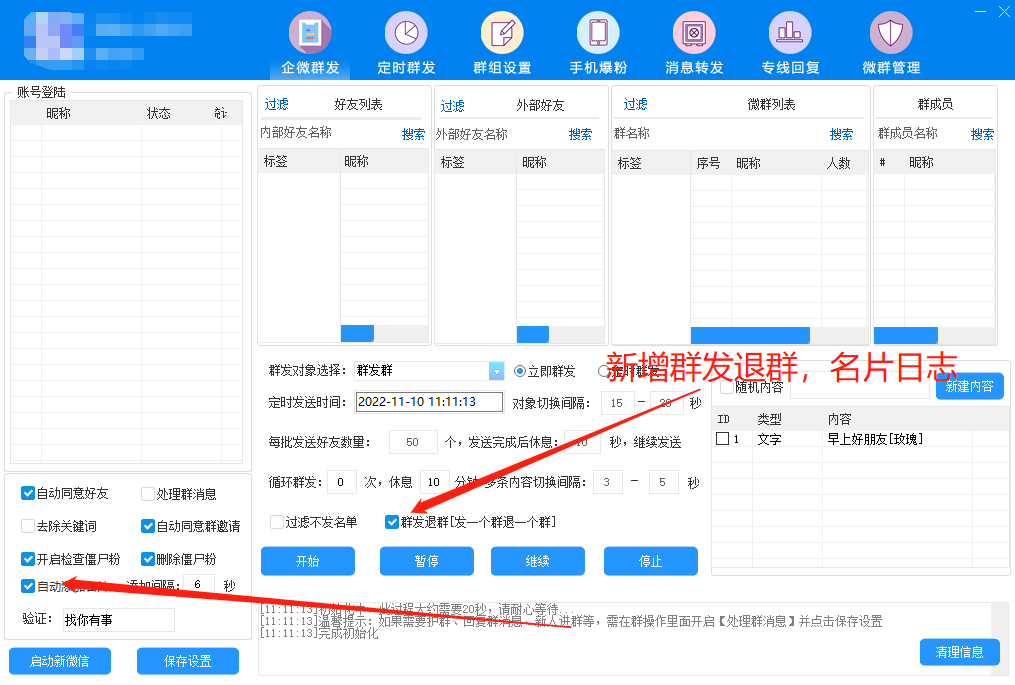Toggle the 自动同意好友 checkbox
Viewport: 1015px width, 685px height.
28,494
